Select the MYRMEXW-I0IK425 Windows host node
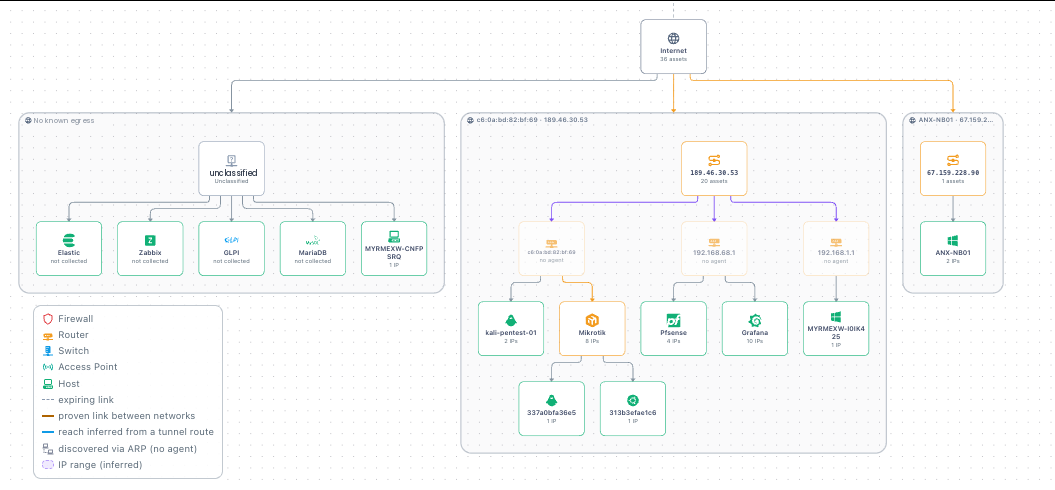This screenshot has height=490, width=1055. pyautogui.click(x=836, y=328)
